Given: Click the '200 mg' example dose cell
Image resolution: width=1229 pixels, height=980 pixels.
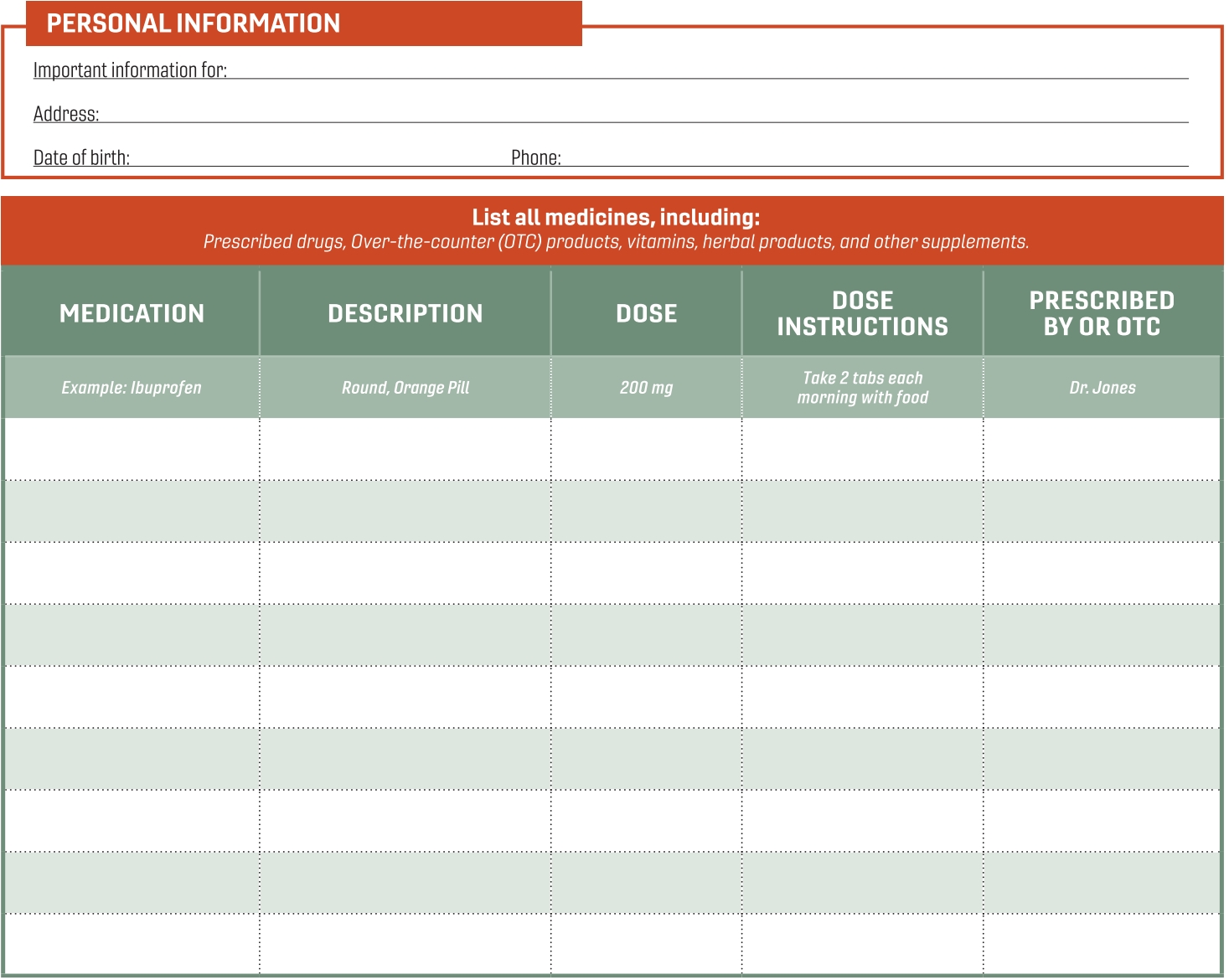Looking at the screenshot, I should coord(646,388).
